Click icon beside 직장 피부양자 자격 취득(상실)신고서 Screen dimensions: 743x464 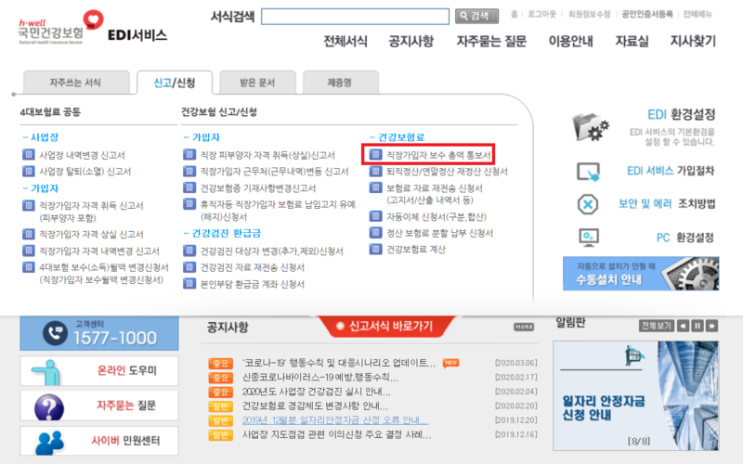coord(190,155)
